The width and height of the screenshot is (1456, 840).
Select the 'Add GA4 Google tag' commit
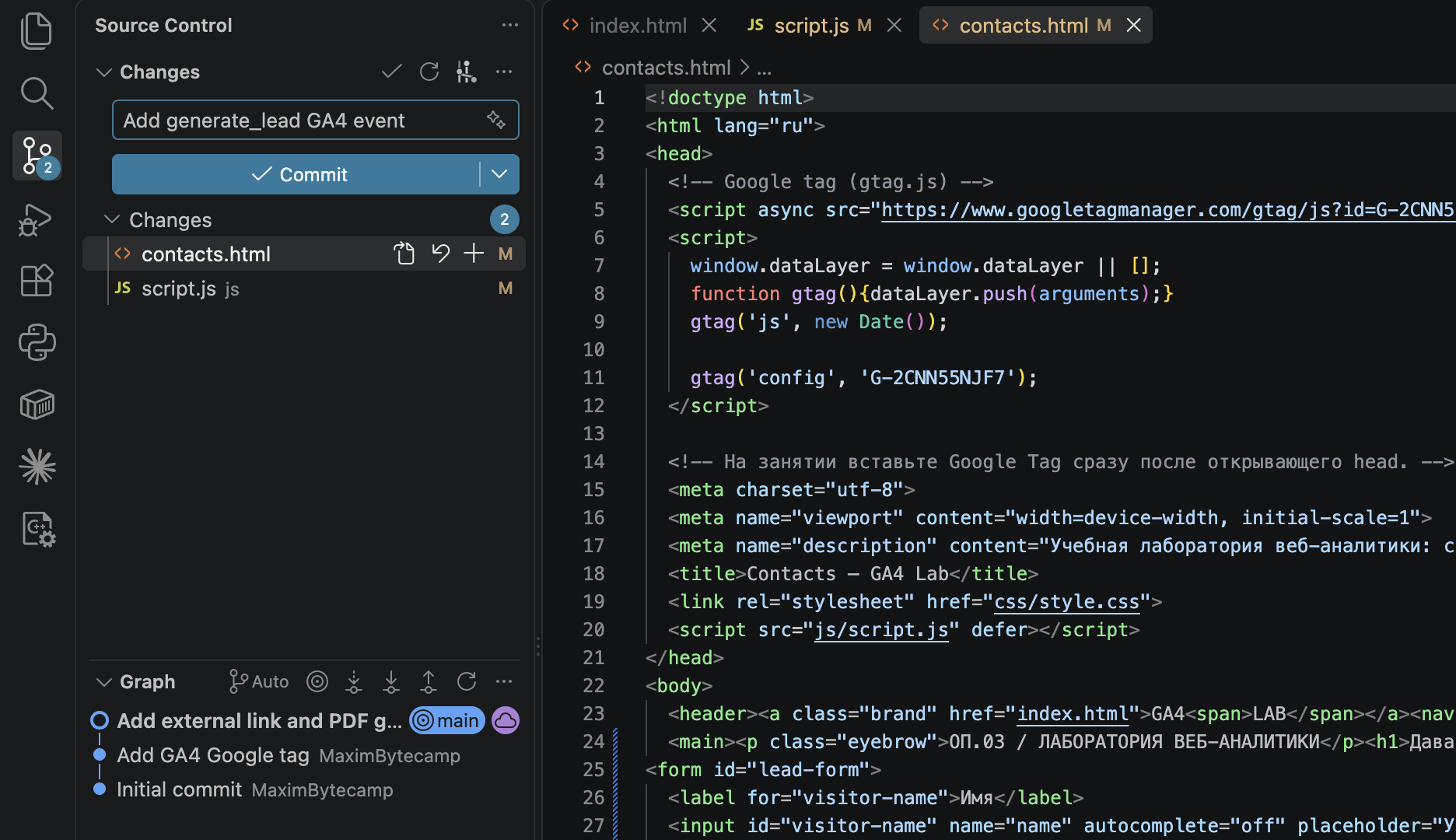(x=213, y=755)
